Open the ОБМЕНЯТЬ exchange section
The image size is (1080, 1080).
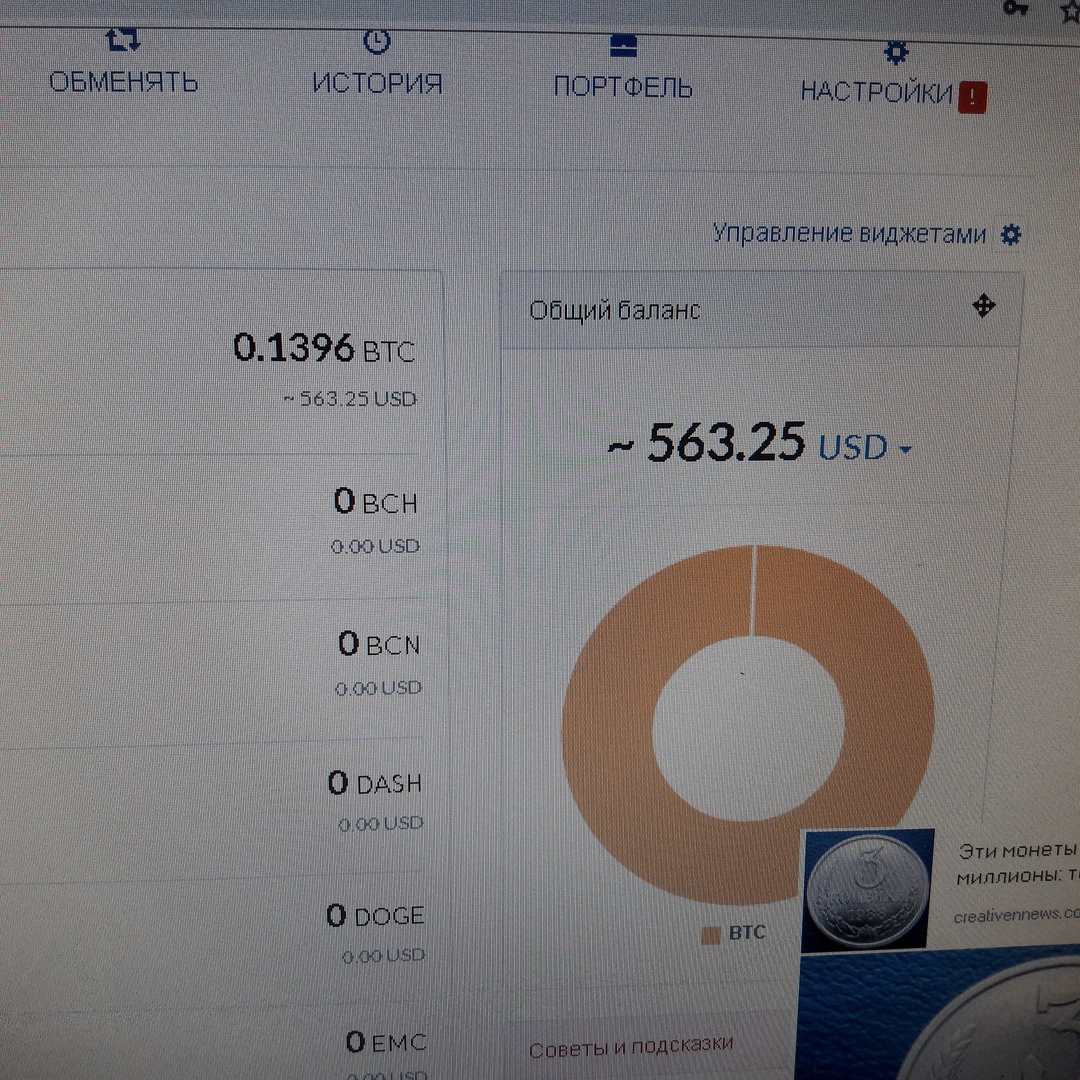(x=124, y=81)
